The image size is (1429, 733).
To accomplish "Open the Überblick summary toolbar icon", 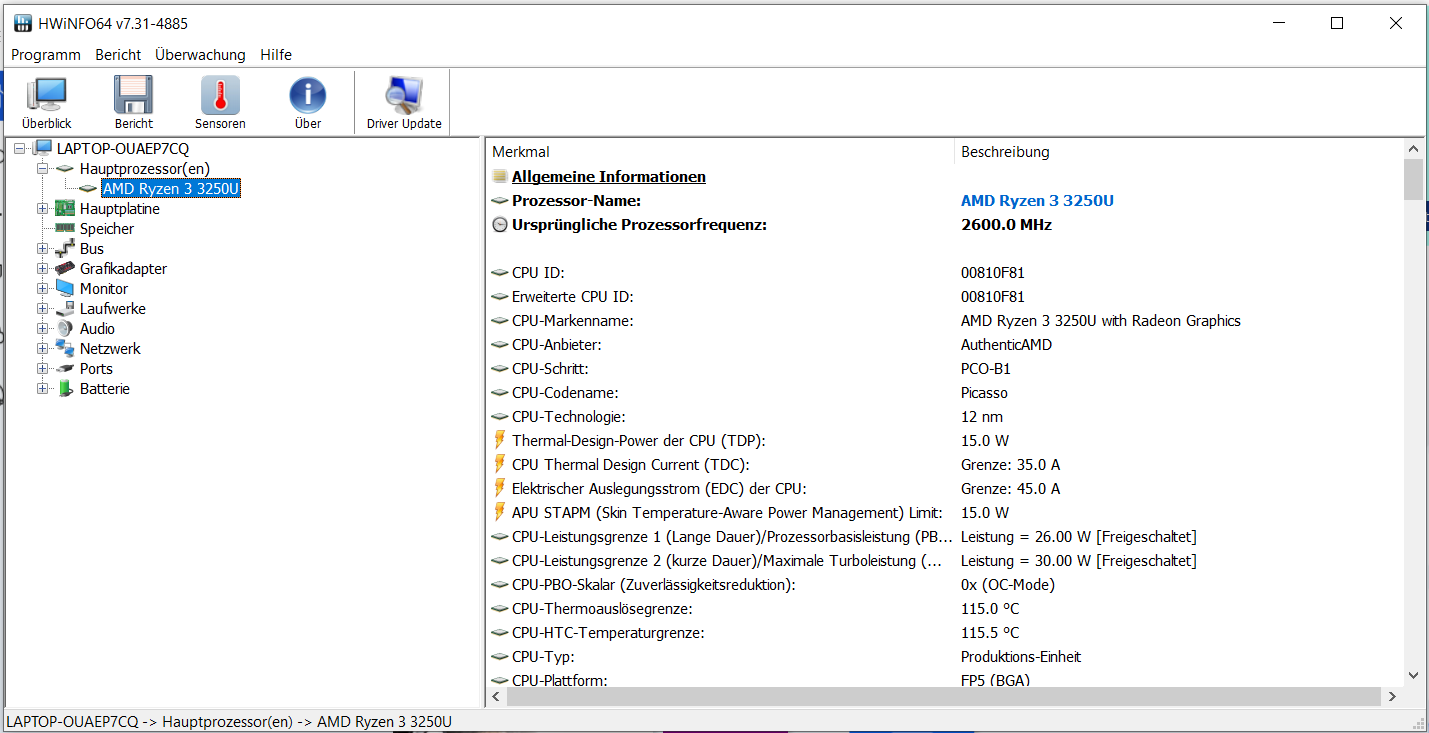I will (x=46, y=95).
